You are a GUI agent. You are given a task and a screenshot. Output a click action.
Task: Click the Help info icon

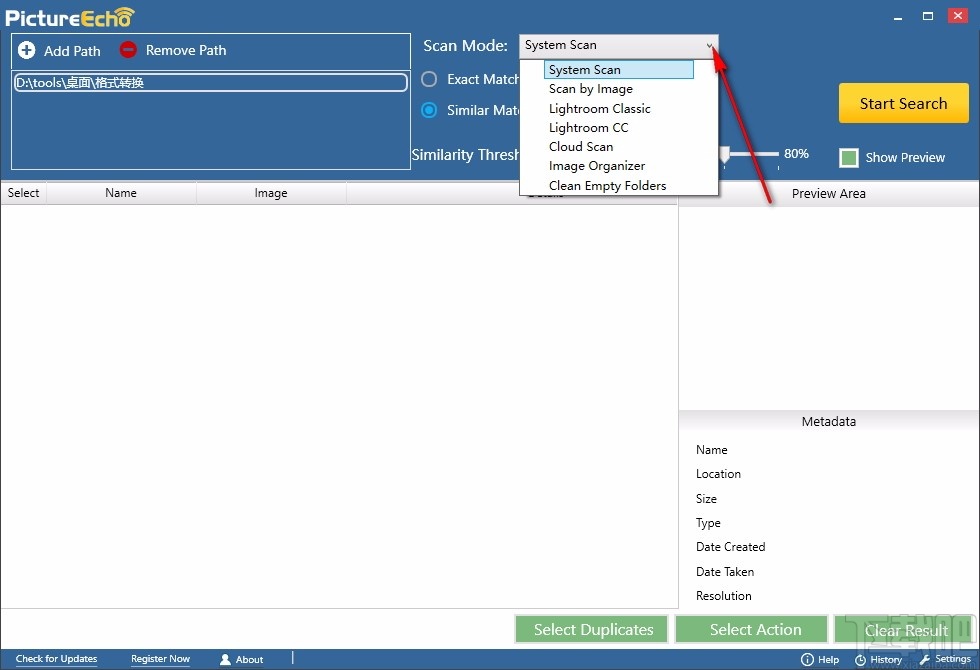(807, 659)
